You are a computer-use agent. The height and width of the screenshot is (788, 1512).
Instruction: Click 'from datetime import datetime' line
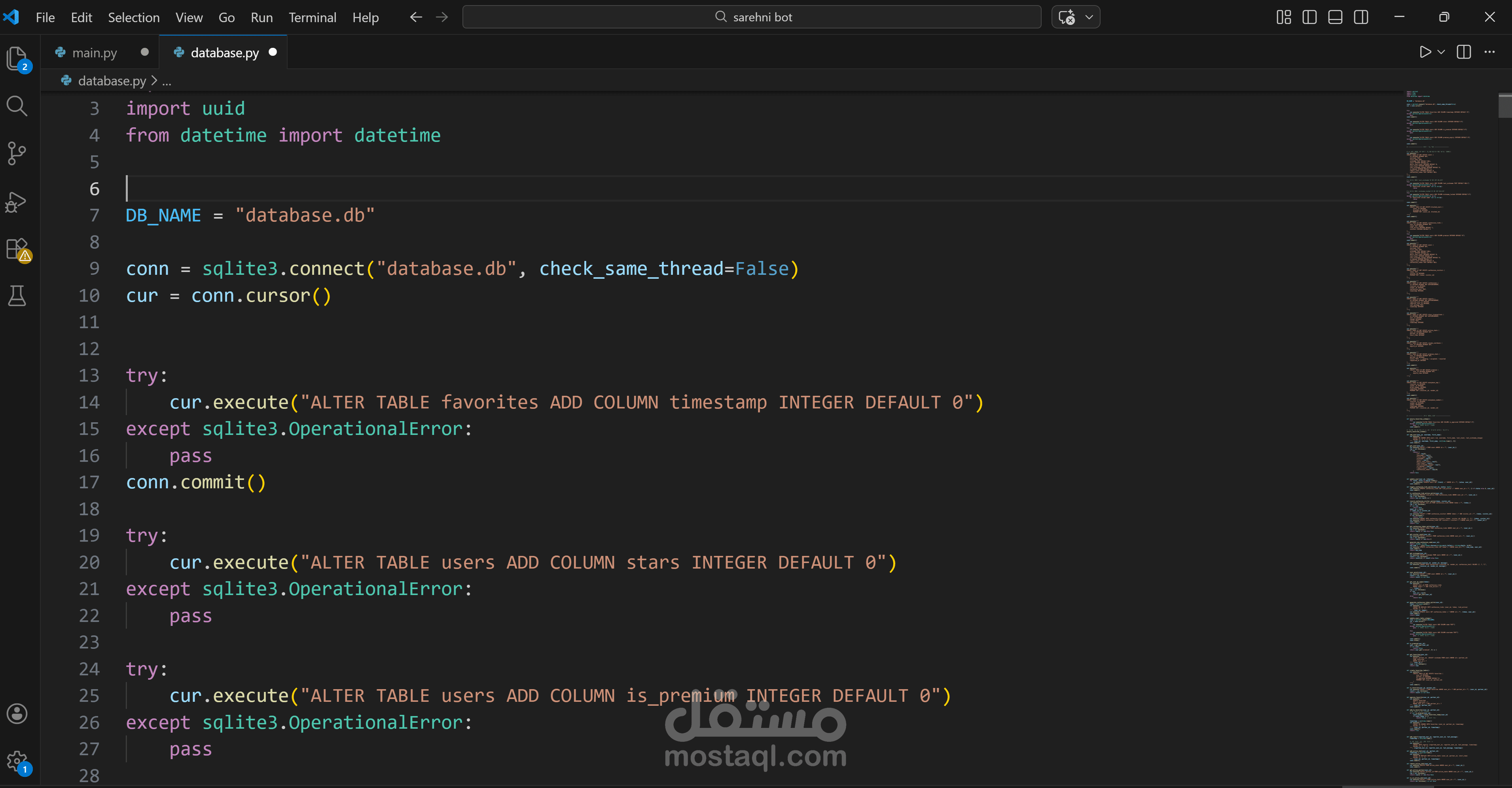click(x=283, y=136)
